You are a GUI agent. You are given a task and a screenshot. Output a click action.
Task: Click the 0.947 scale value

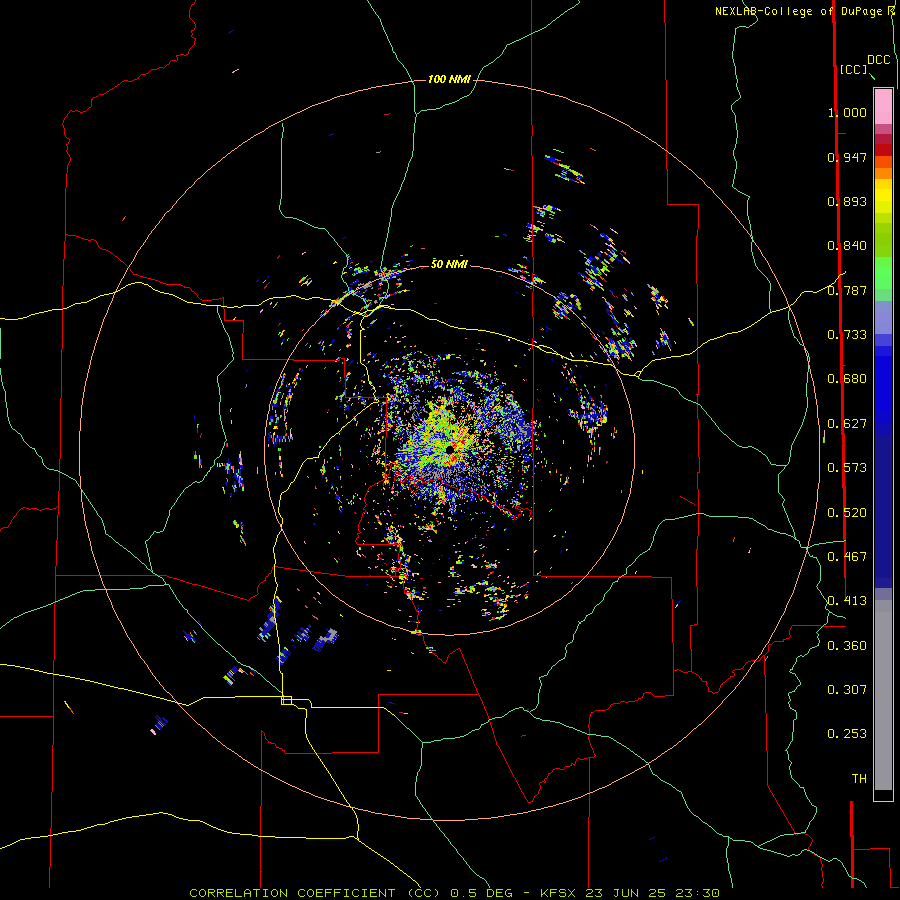point(847,157)
